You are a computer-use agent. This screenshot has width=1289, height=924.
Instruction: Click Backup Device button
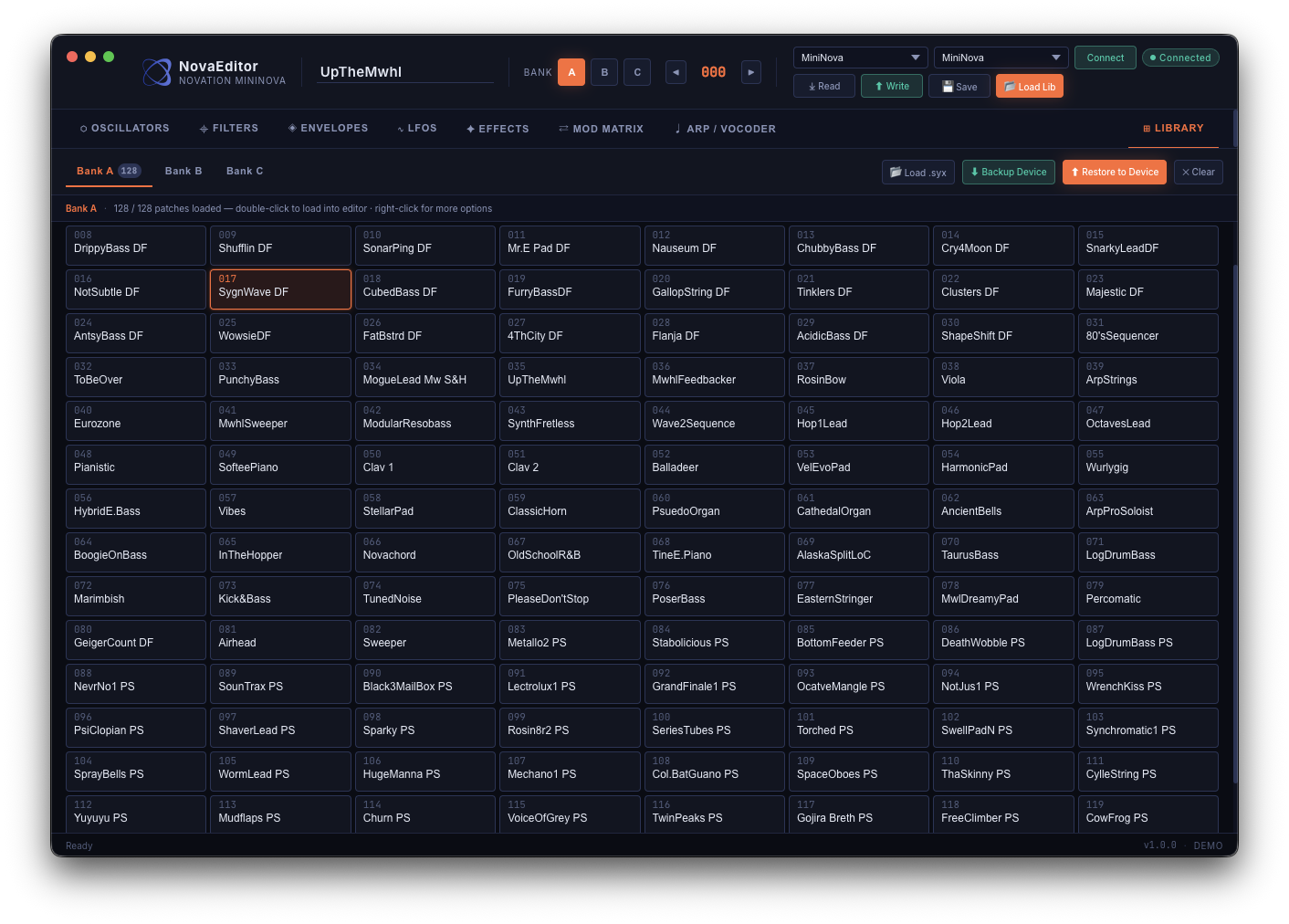click(1009, 173)
